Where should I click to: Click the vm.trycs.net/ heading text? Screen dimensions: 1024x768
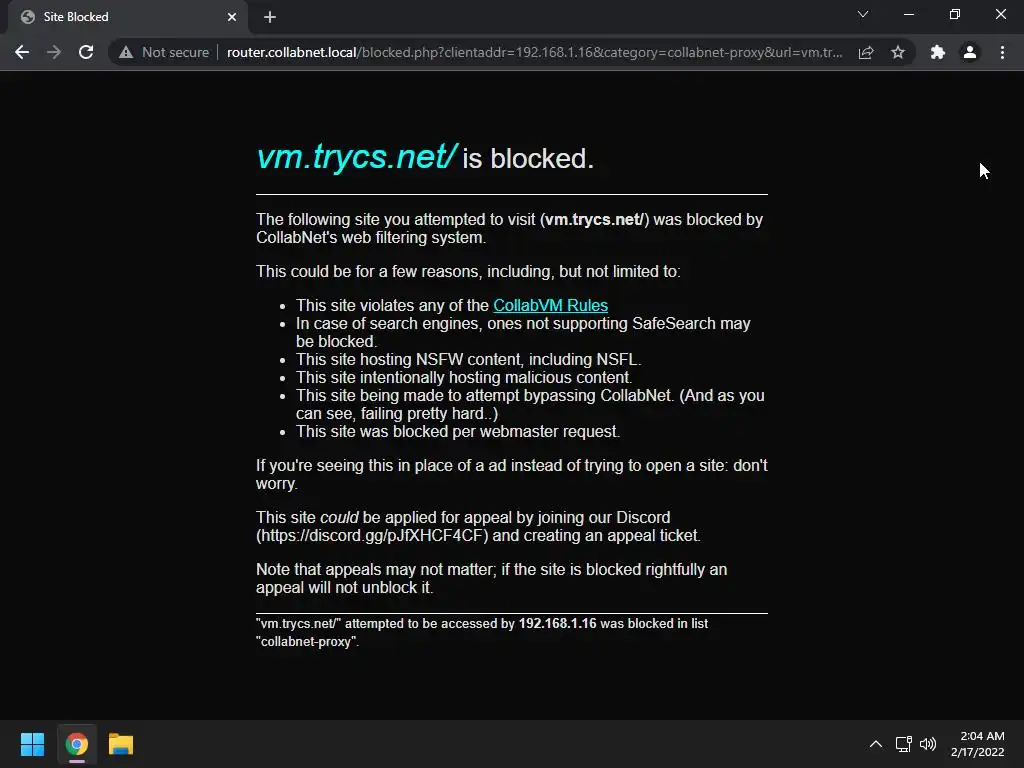click(x=356, y=157)
